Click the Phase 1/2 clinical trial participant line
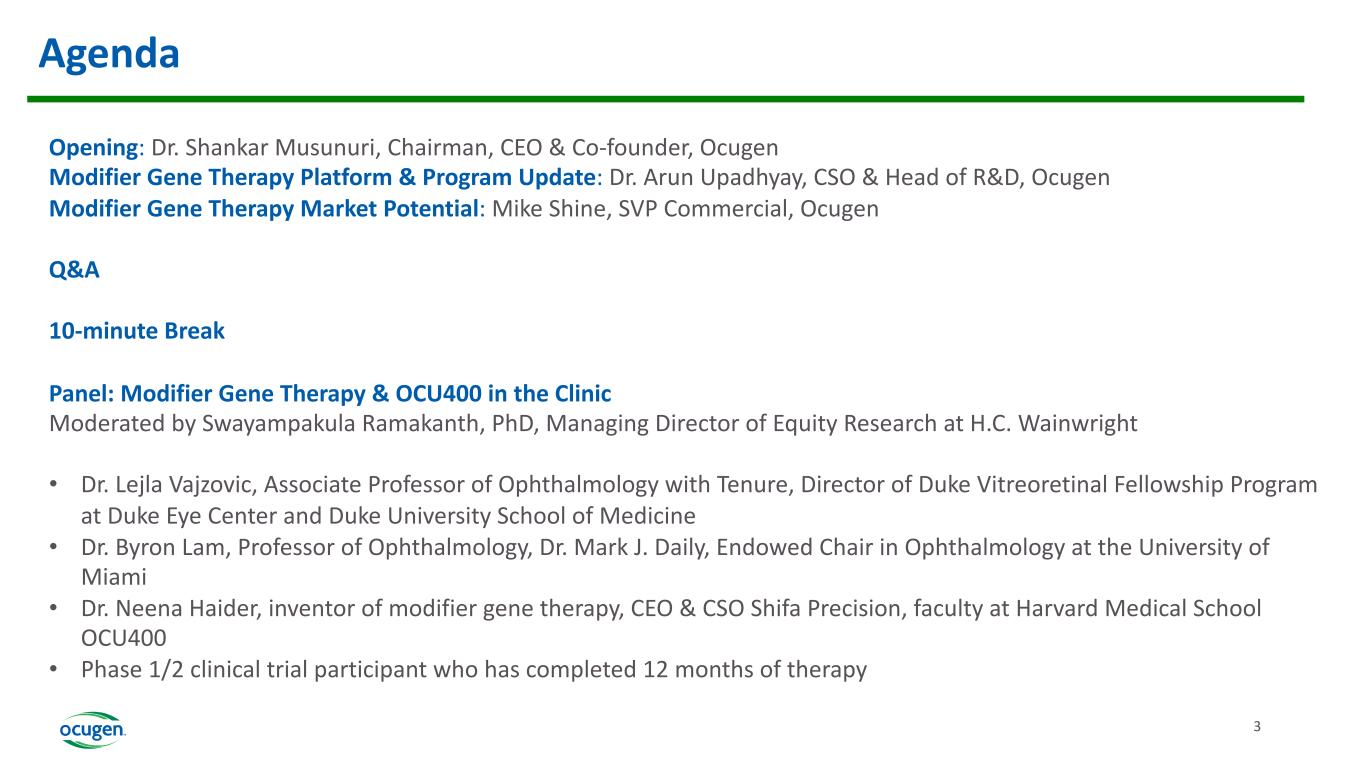The height and width of the screenshot is (768, 1365). coord(473,670)
